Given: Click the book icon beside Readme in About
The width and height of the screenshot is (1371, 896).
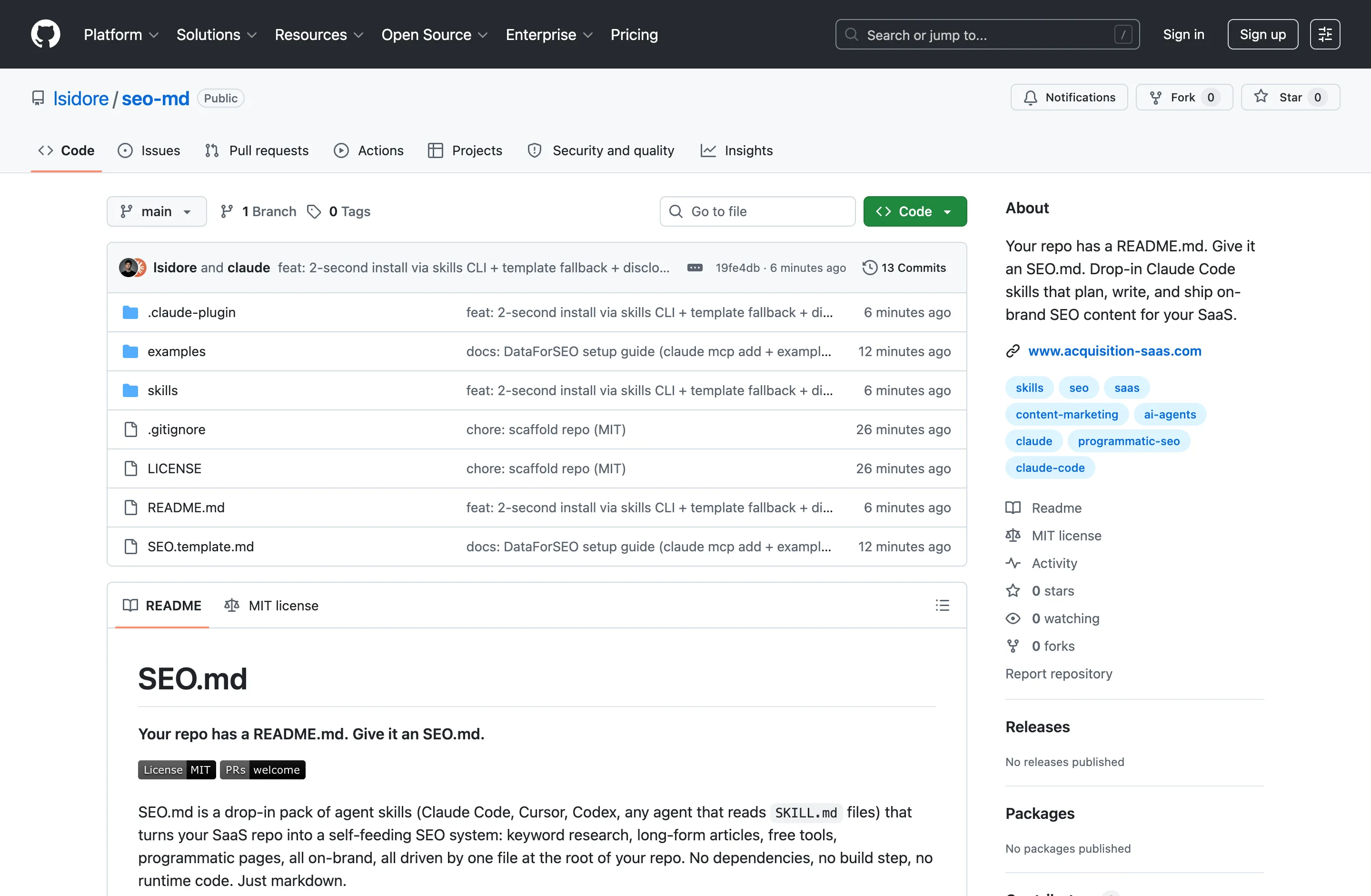Looking at the screenshot, I should 1013,508.
